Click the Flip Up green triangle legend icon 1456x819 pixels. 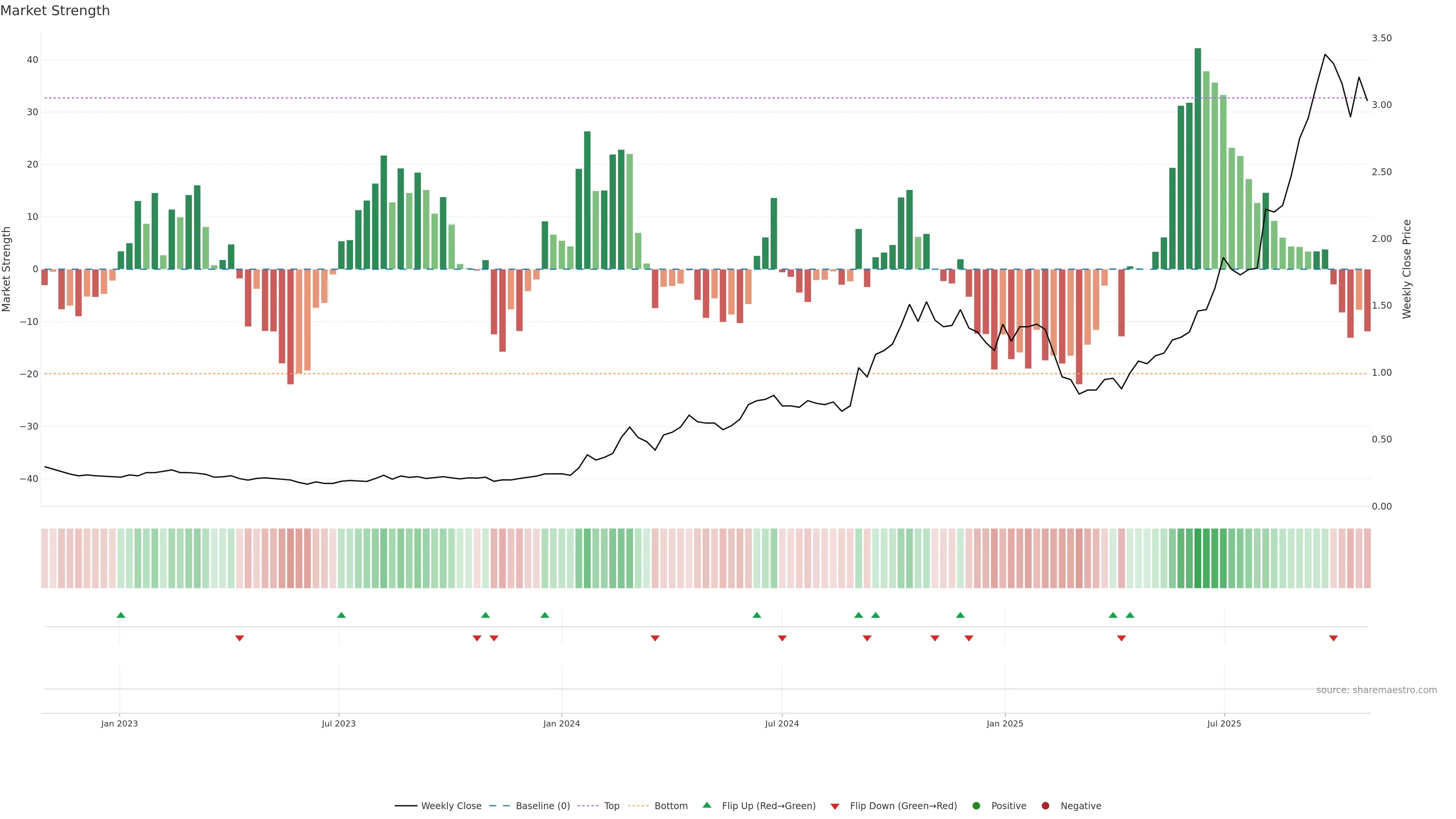click(x=706, y=805)
